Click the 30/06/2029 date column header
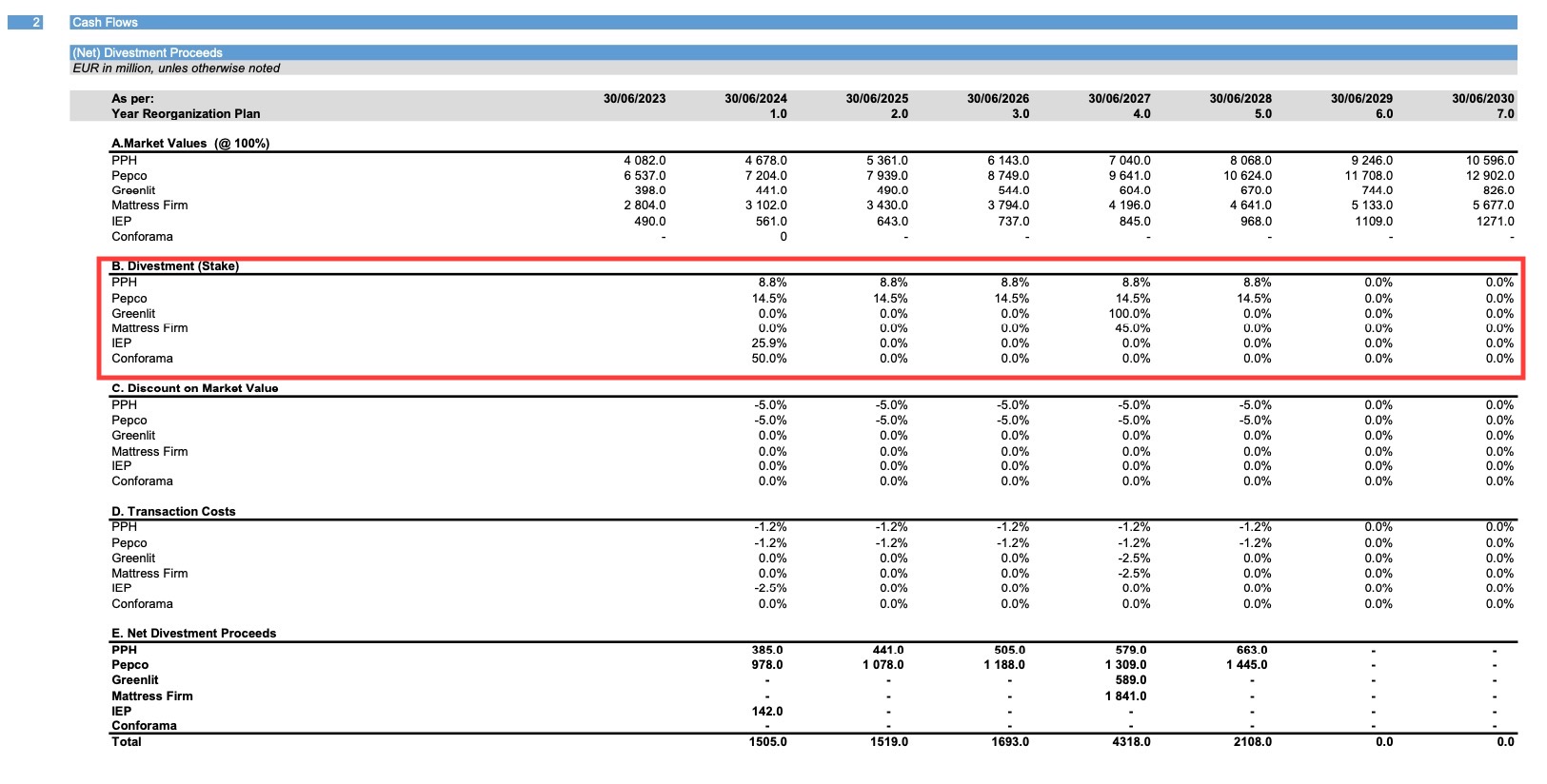 point(1361,98)
